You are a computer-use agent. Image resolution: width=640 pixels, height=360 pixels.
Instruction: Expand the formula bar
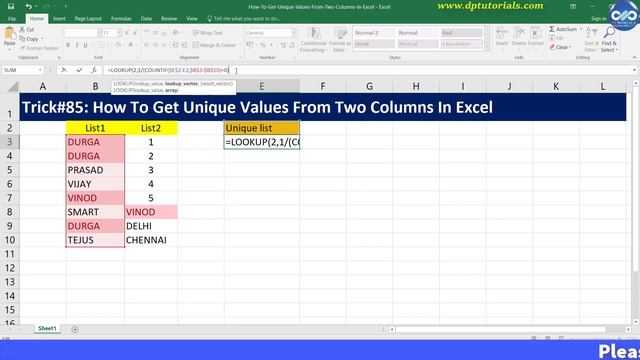(x=634, y=70)
